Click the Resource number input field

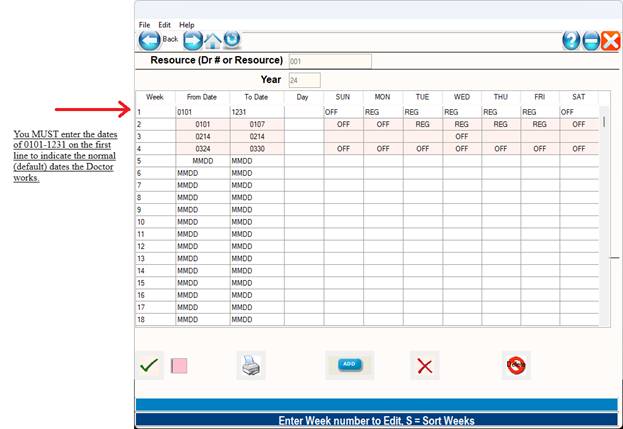pos(329,61)
